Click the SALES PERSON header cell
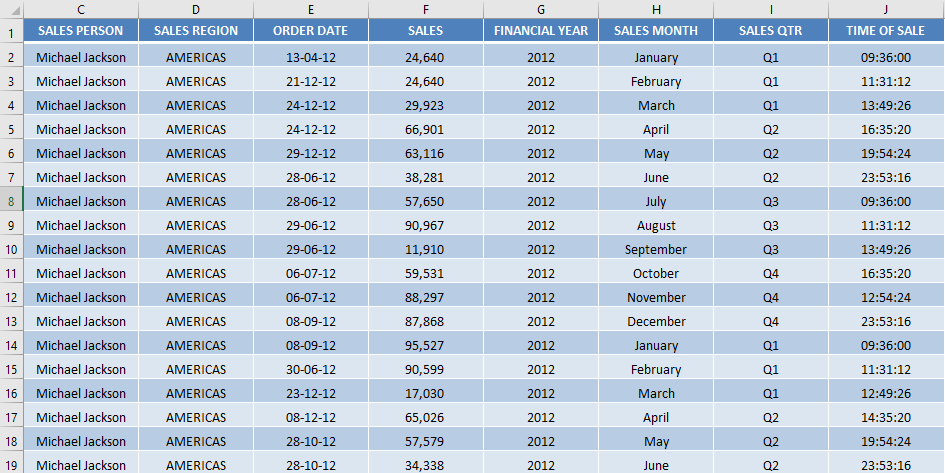Image resolution: width=945 pixels, height=473 pixels. 81,31
